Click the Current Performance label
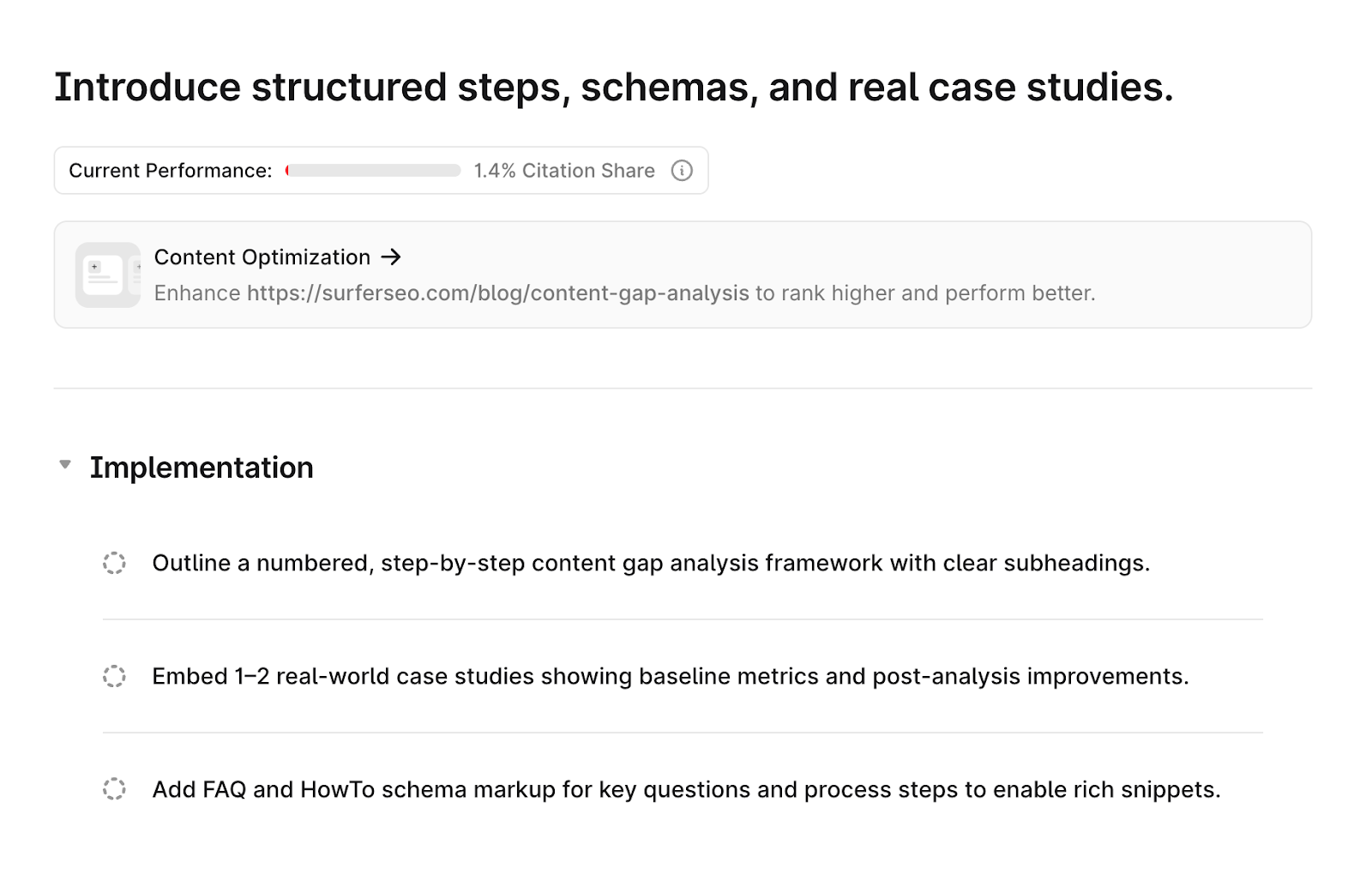This screenshot has width=1372, height=875. (170, 171)
